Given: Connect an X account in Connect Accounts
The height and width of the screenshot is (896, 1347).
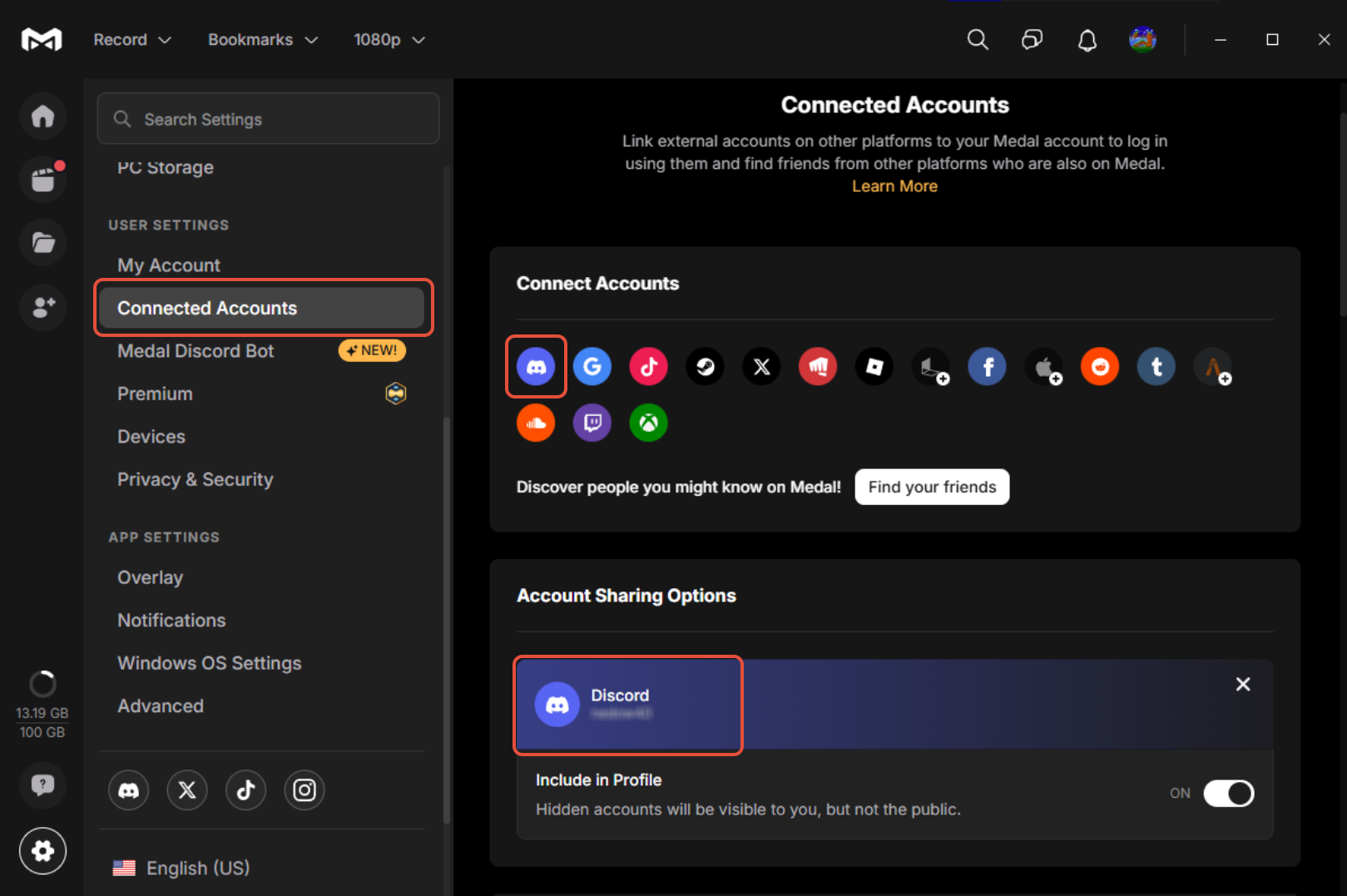Looking at the screenshot, I should [x=761, y=366].
